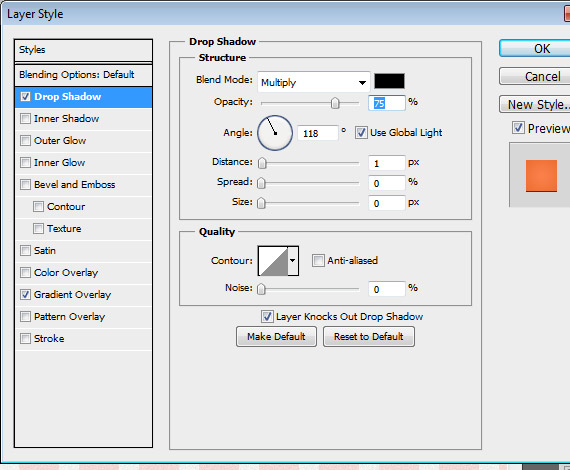Enable the Color Overlay checkbox
Screen dimensions: 570x470
coord(25,273)
